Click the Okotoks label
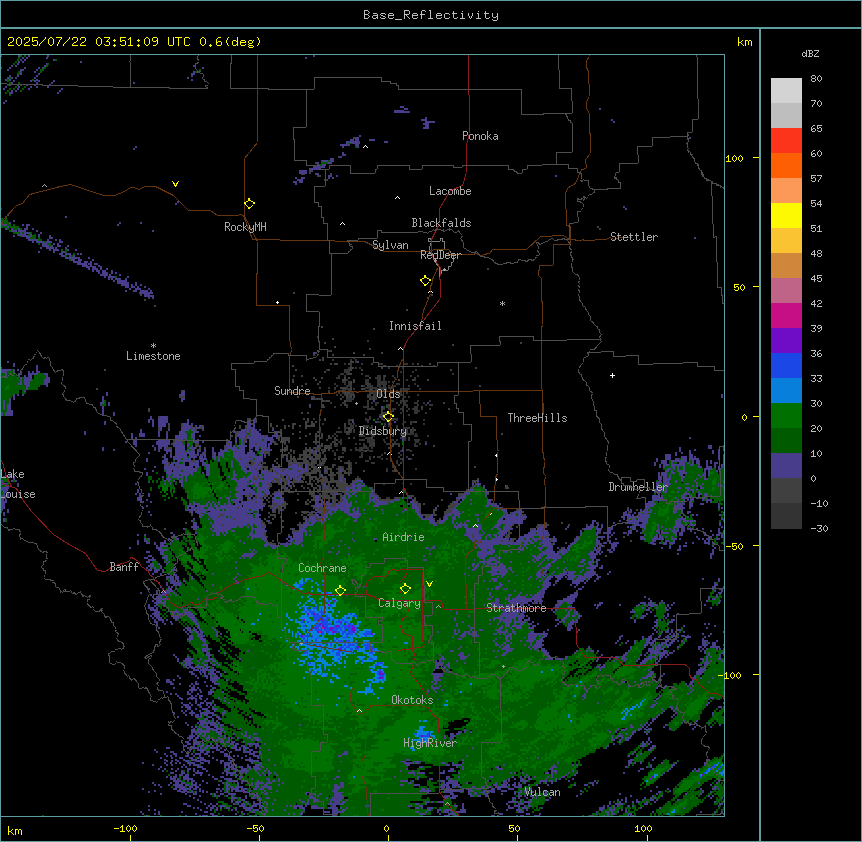Image resolution: width=862 pixels, height=842 pixels. 412,700
